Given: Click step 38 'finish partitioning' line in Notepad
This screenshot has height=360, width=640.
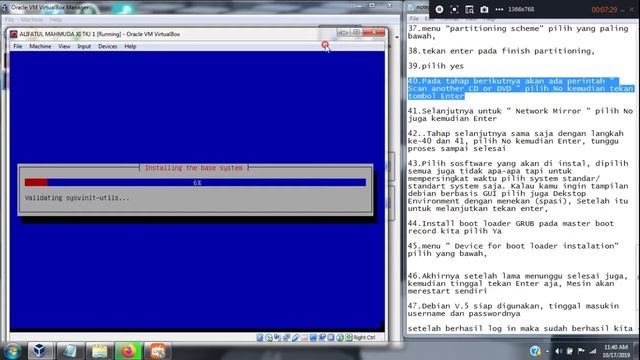Looking at the screenshot, I should pyautogui.click(x=501, y=51).
